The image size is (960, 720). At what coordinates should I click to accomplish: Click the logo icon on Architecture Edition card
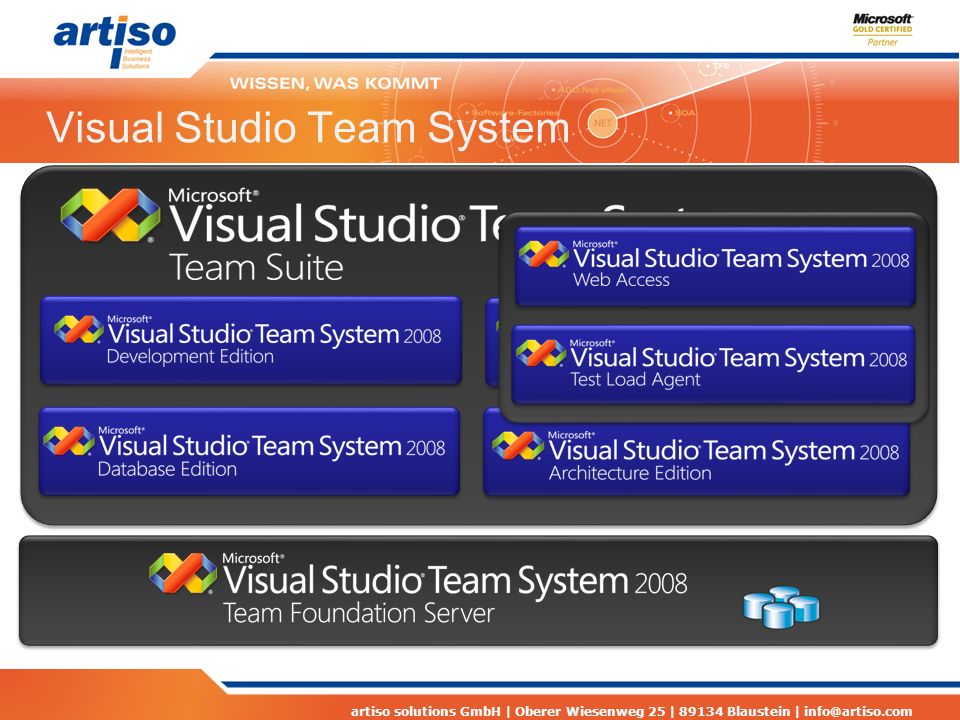coord(518,445)
